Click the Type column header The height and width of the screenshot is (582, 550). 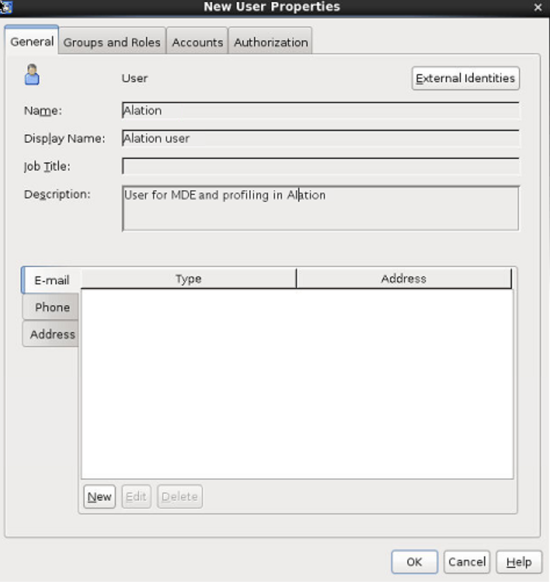tap(189, 278)
